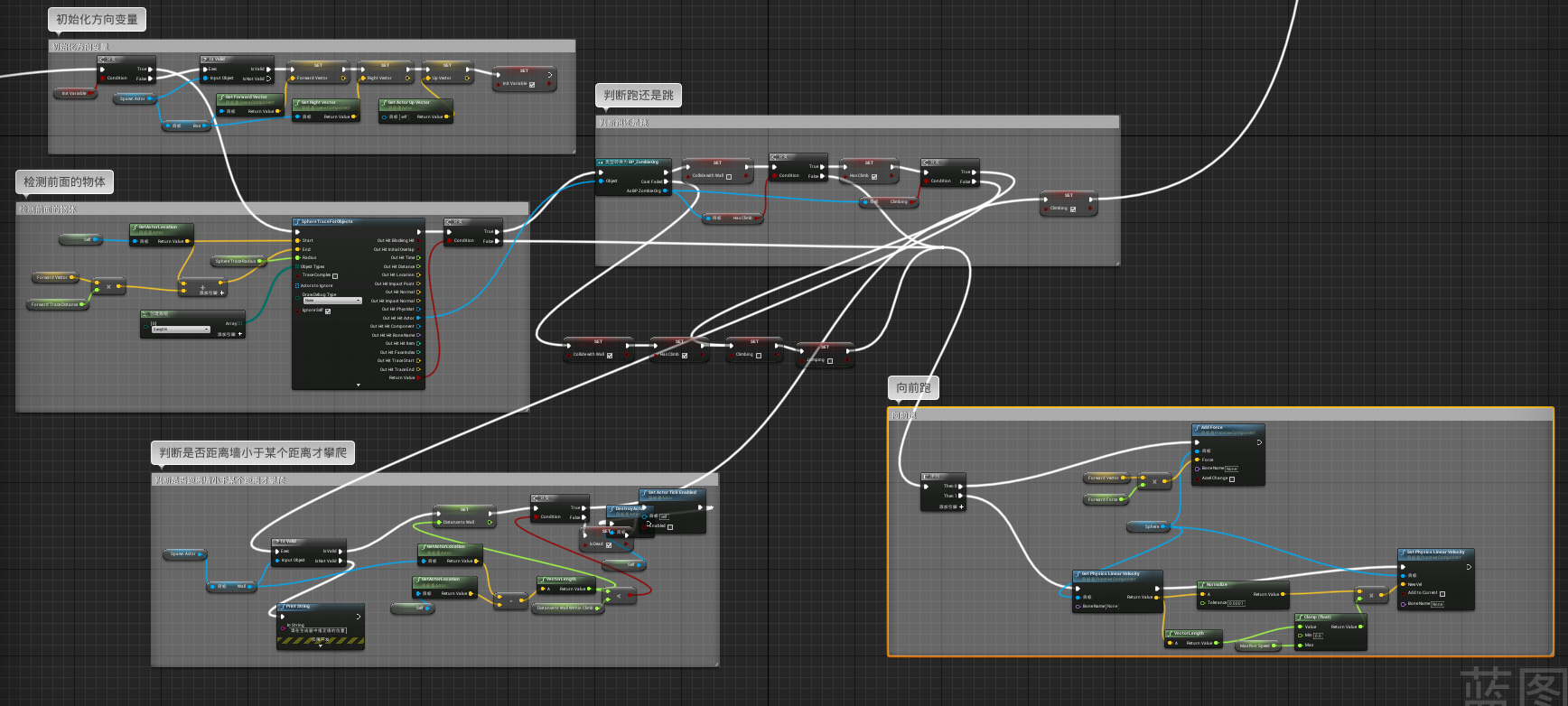1568x706 pixels.
Task: Click the Get Forward Vector node function icon
Action: pyautogui.click(x=220, y=98)
